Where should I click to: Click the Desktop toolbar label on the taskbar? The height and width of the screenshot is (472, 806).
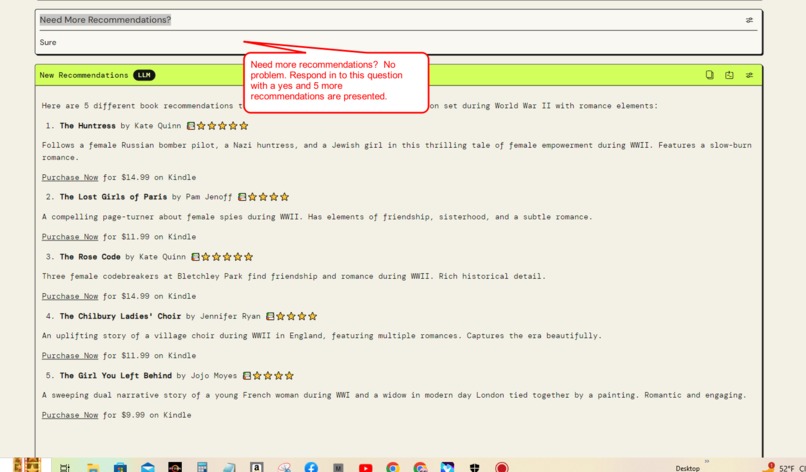click(687, 468)
